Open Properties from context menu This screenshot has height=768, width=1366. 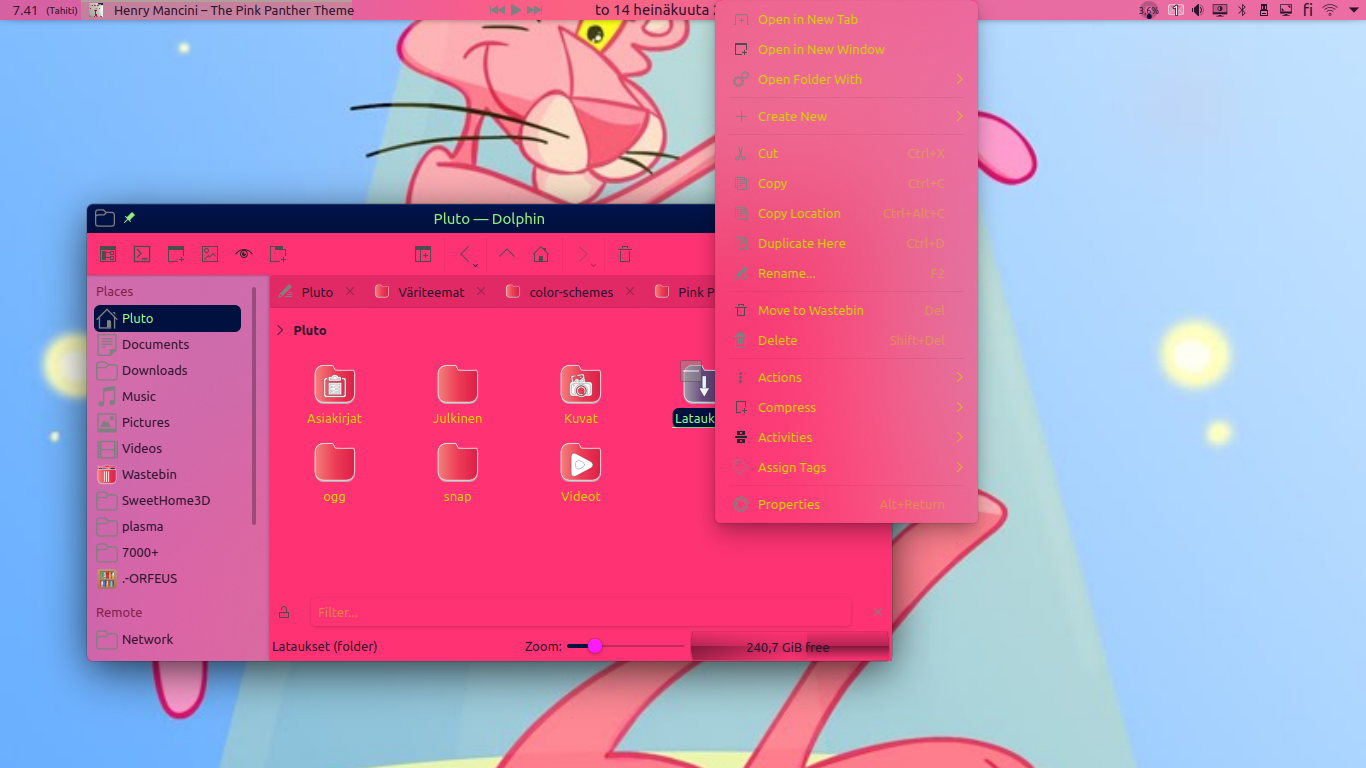847,505
